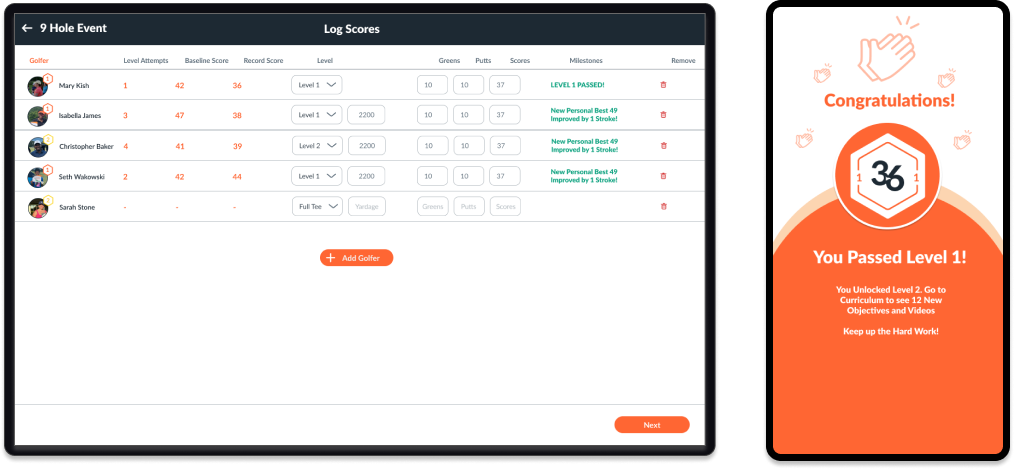1014x469 pixels.
Task: Click Isabella James's baseline score 47
Action: coord(180,116)
